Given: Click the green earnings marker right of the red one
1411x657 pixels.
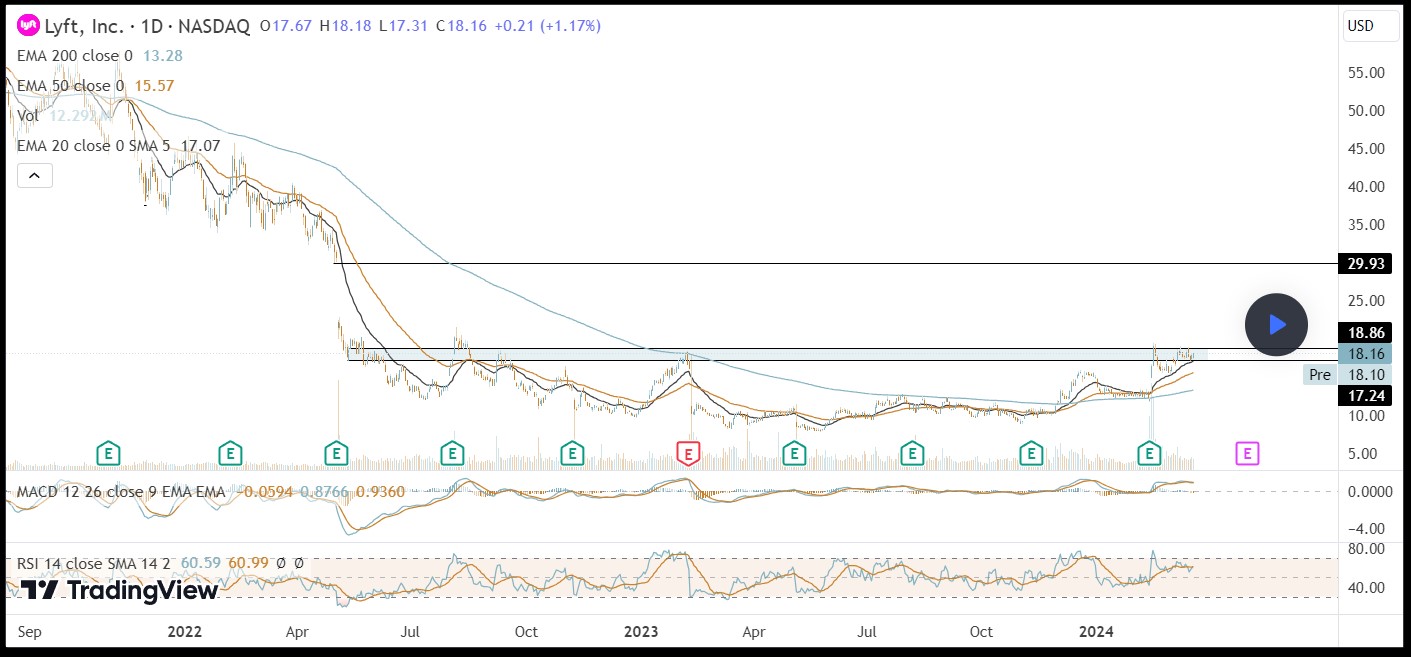Looking at the screenshot, I should pos(794,454).
